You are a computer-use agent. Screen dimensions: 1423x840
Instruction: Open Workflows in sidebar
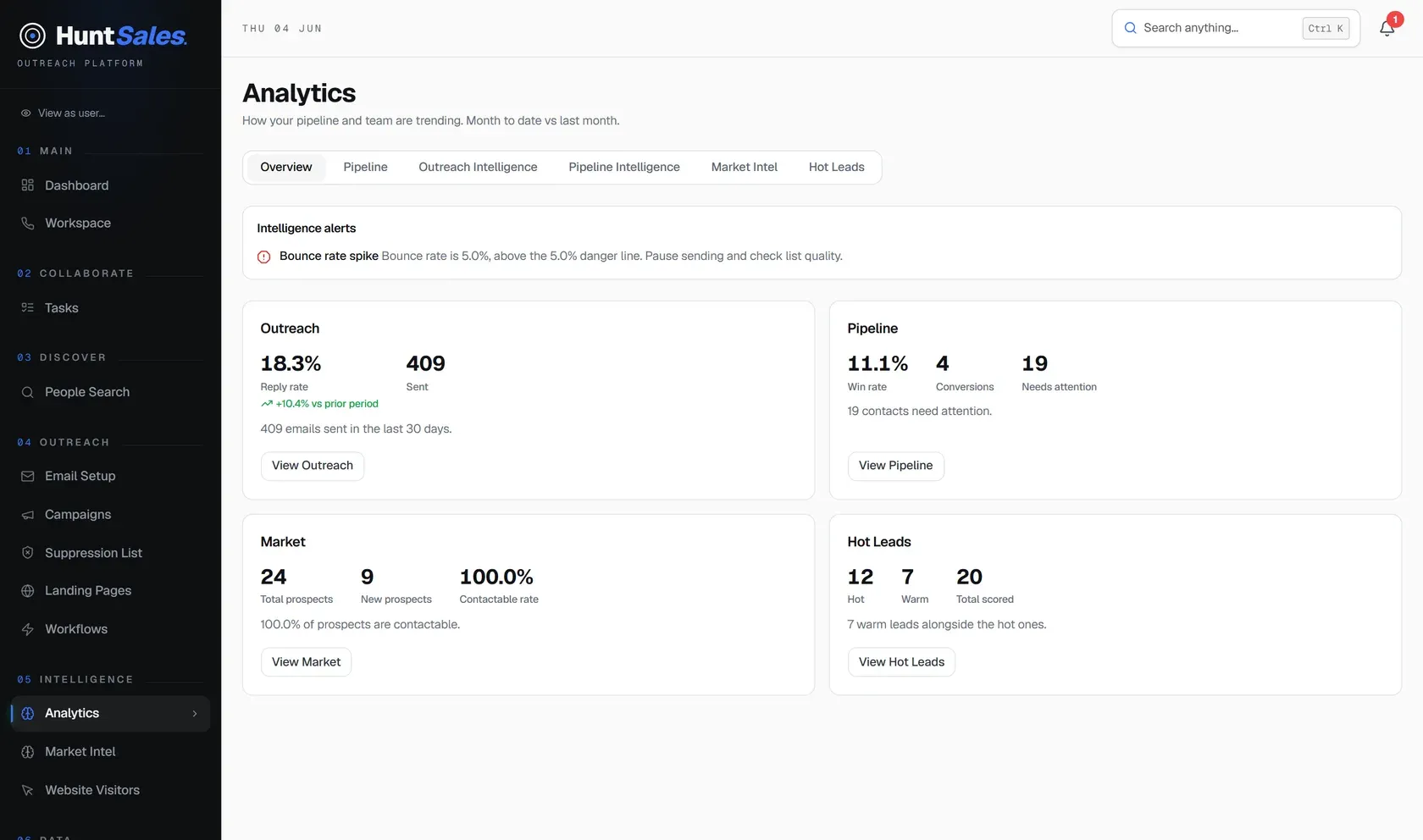110,629
